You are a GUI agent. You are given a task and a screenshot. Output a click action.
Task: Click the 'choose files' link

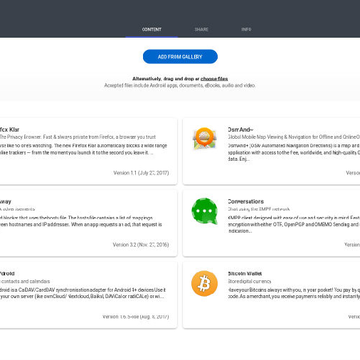pyautogui.click(x=214, y=79)
